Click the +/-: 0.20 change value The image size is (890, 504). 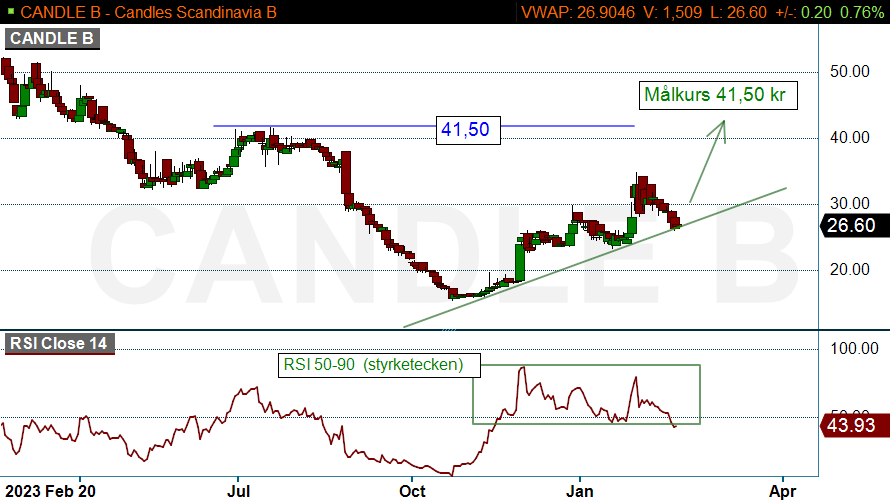(803, 12)
